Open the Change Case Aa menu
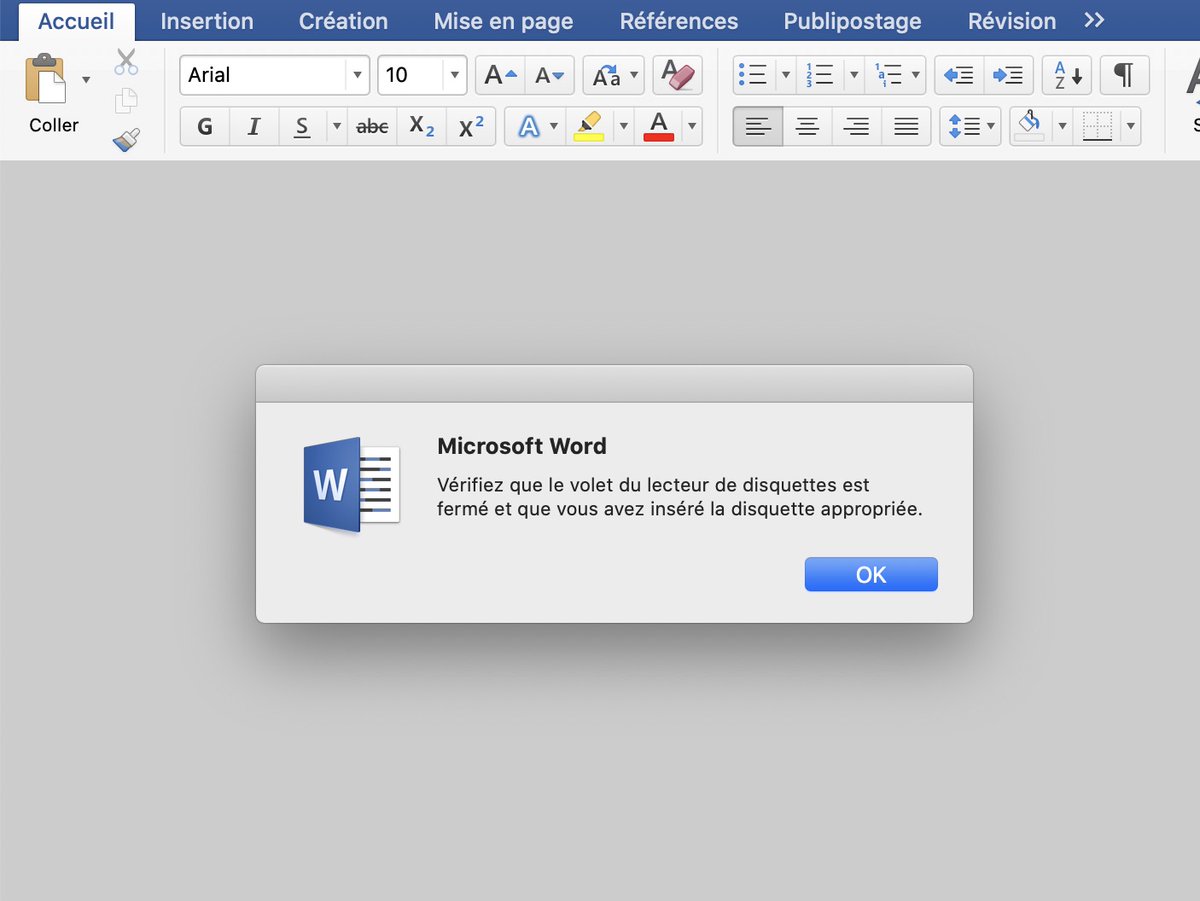Image resolution: width=1200 pixels, height=901 pixels. coord(614,75)
